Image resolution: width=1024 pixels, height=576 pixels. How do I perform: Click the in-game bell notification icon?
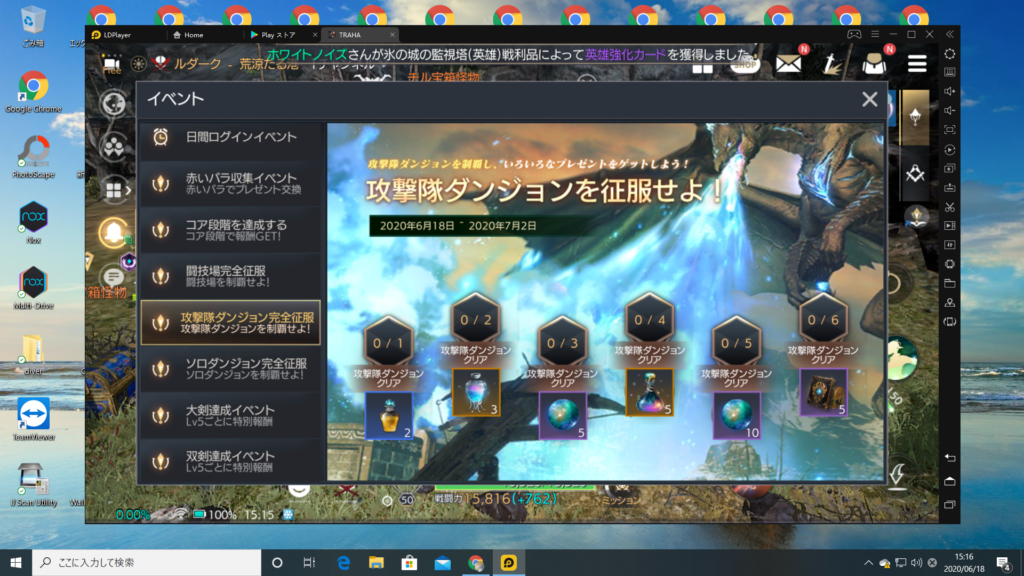[113, 232]
